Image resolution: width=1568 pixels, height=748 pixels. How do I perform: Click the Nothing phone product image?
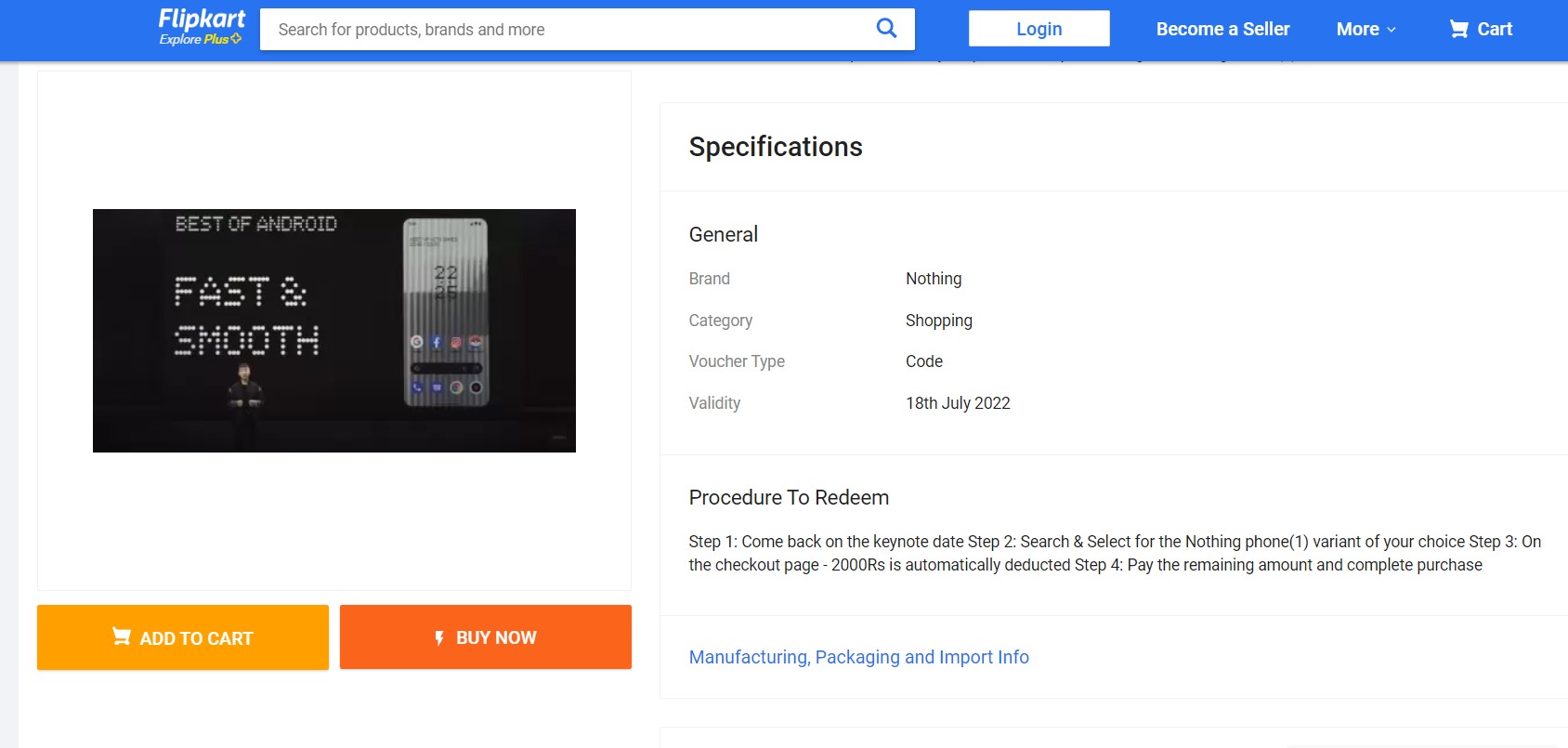click(334, 331)
